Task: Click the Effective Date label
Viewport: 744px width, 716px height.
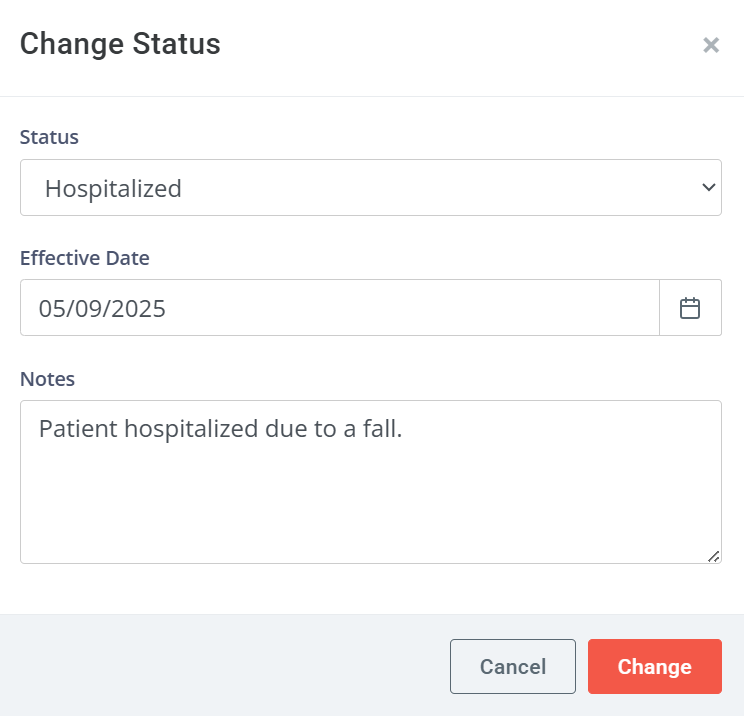Action: pyautogui.click(x=85, y=258)
